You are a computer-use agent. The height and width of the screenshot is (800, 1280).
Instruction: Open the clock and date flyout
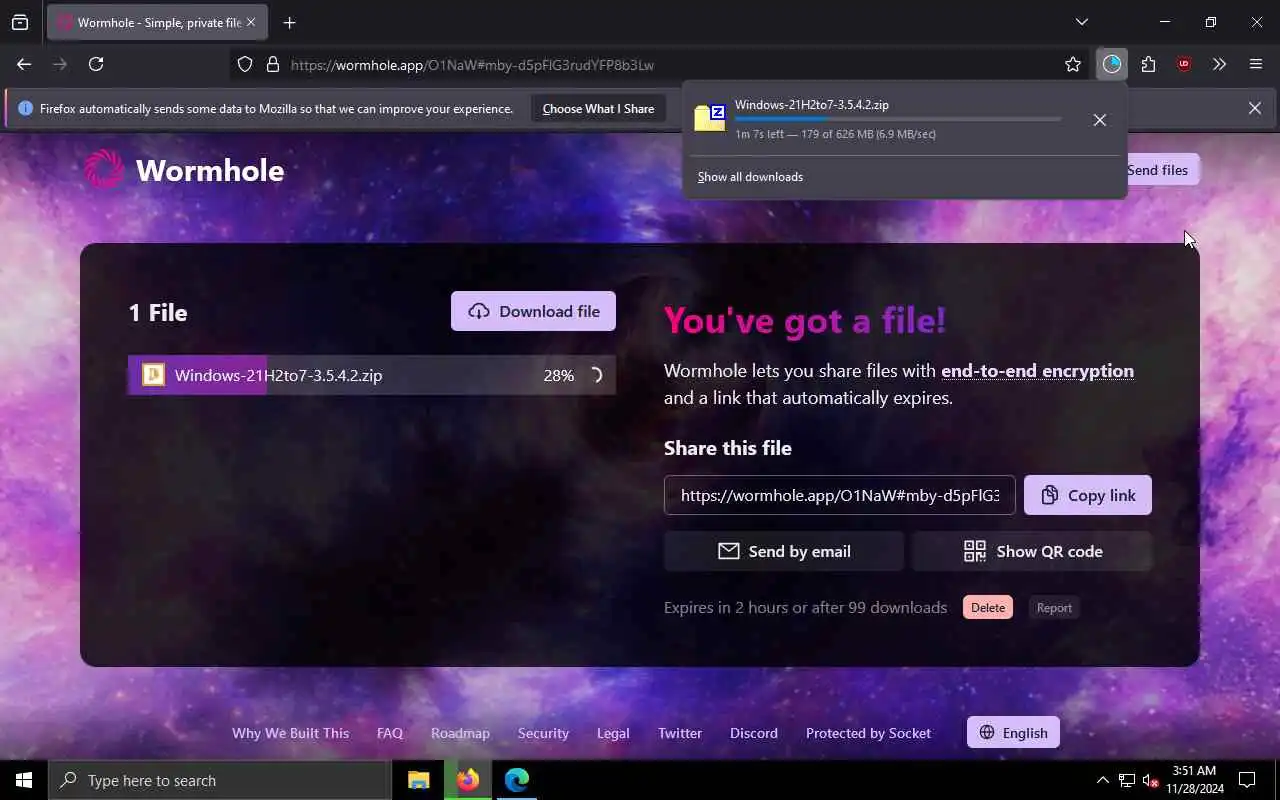tap(1193, 780)
